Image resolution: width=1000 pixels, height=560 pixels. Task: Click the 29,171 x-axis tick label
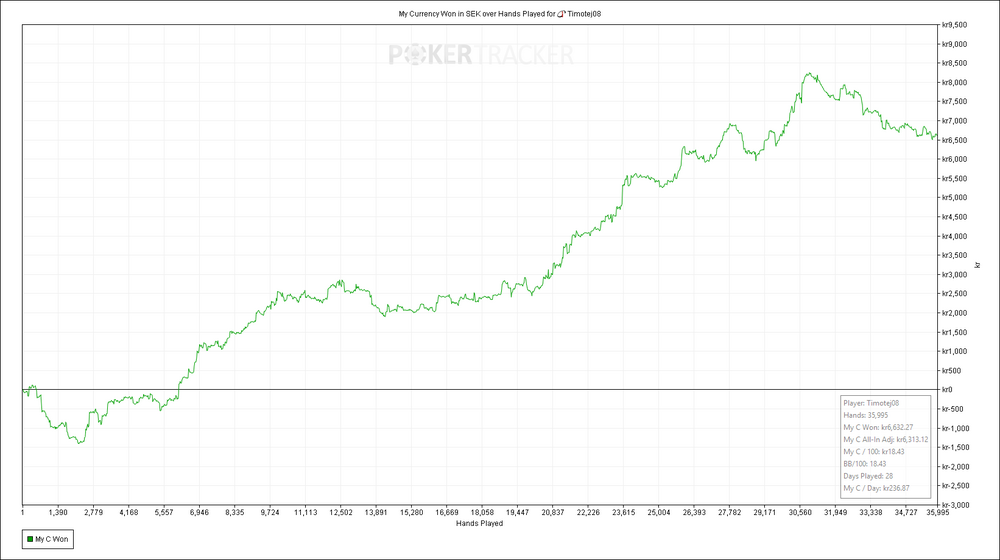pos(764,512)
